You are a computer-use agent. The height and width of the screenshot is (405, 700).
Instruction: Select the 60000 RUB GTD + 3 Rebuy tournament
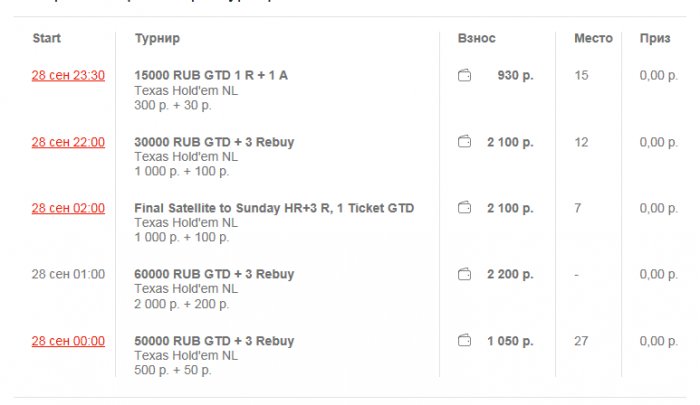pyautogui.click(x=214, y=274)
